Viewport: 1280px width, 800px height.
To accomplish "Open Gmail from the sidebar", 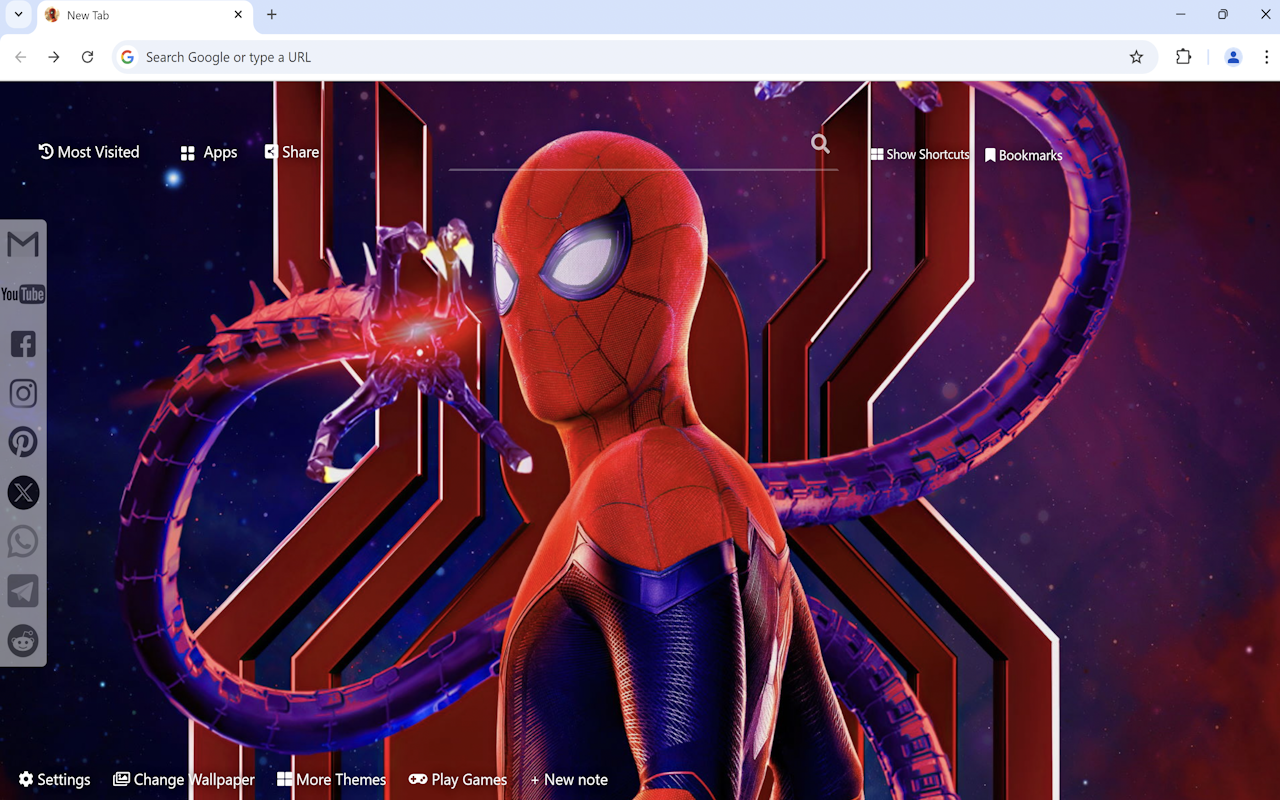I will [22, 243].
